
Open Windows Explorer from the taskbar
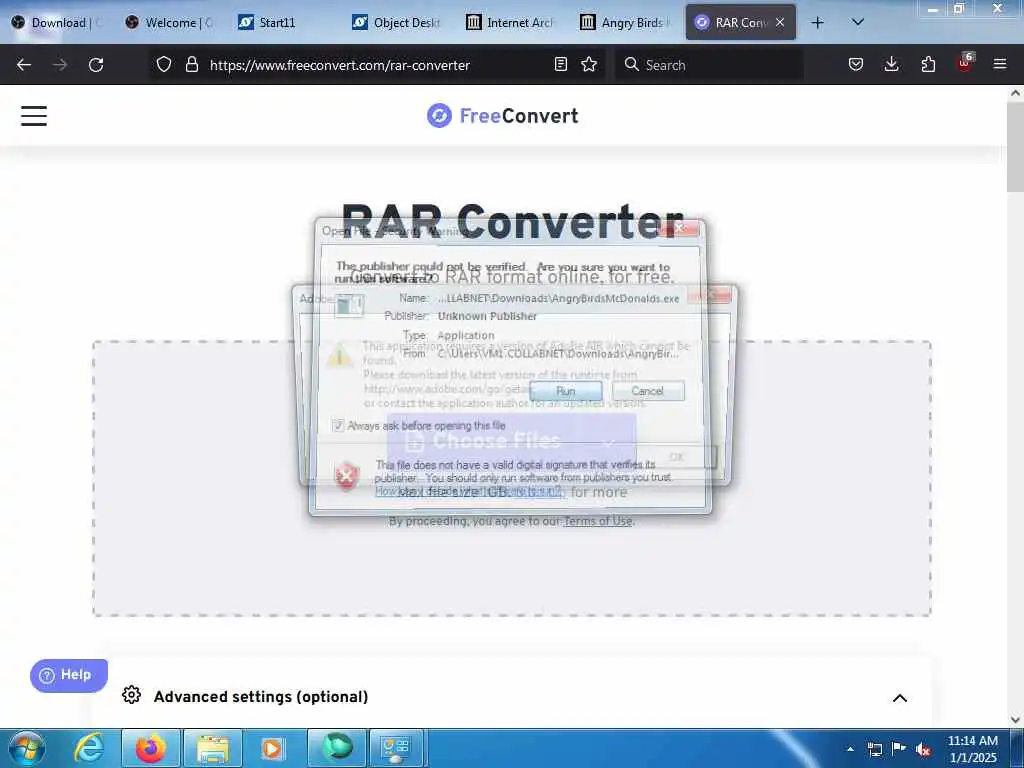(x=213, y=748)
